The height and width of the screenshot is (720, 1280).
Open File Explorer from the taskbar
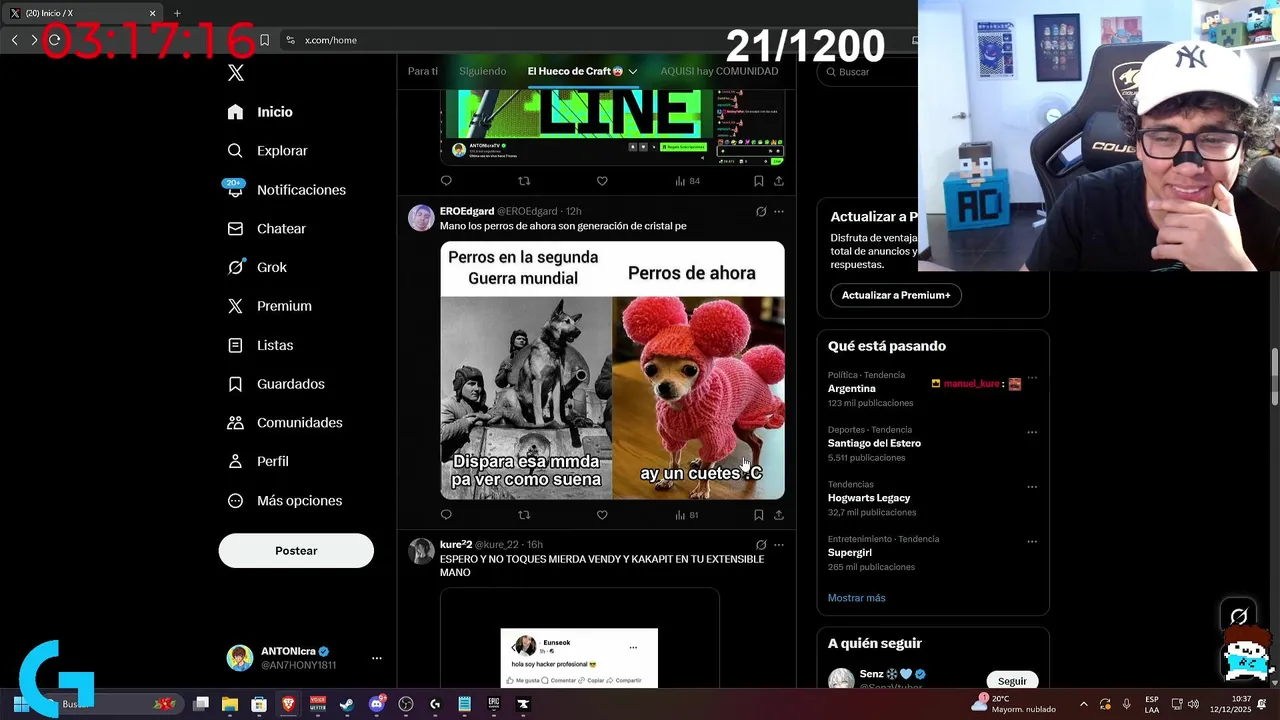point(230,704)
